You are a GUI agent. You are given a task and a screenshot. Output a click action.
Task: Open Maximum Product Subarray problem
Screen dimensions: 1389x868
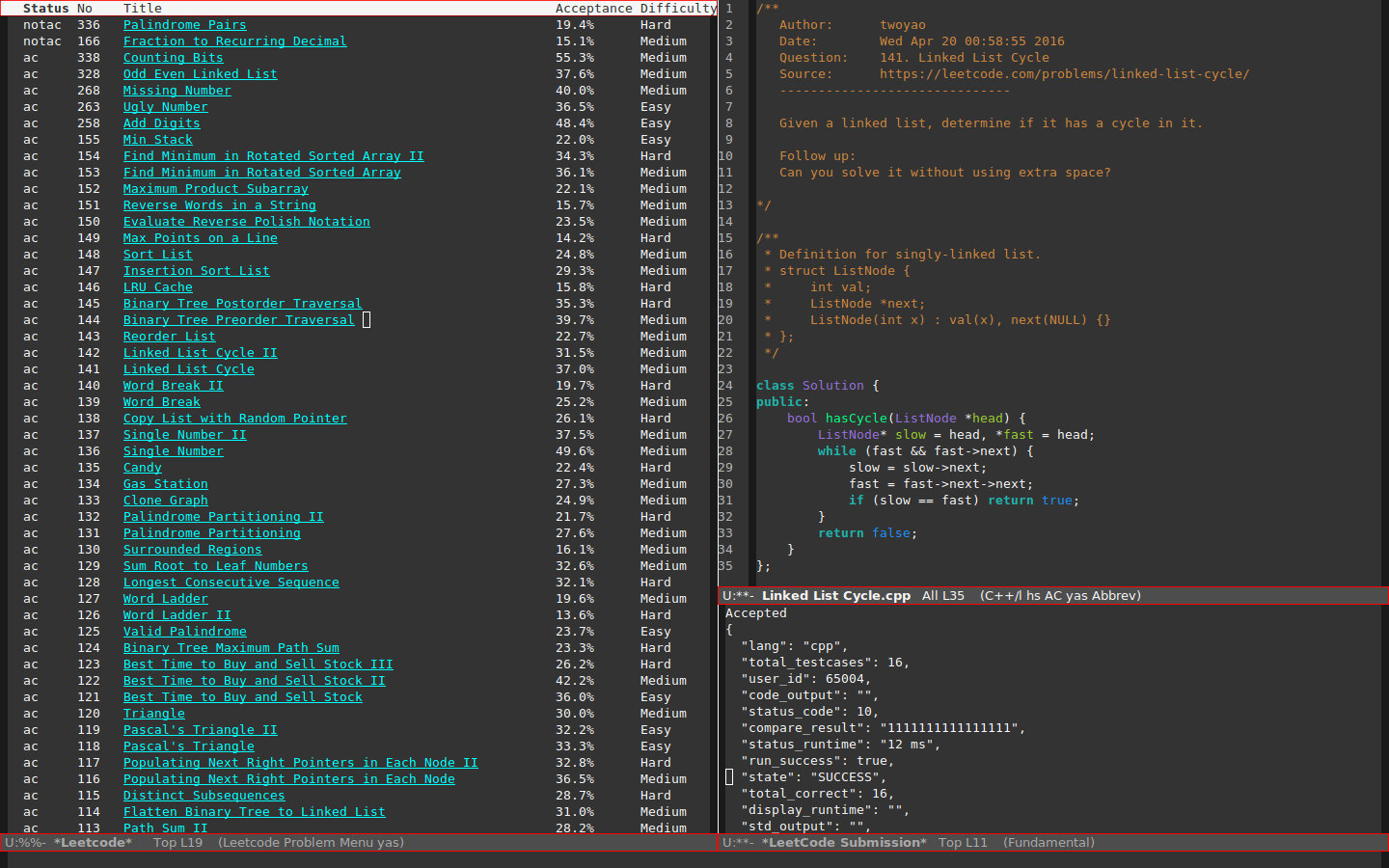(215, 189)
